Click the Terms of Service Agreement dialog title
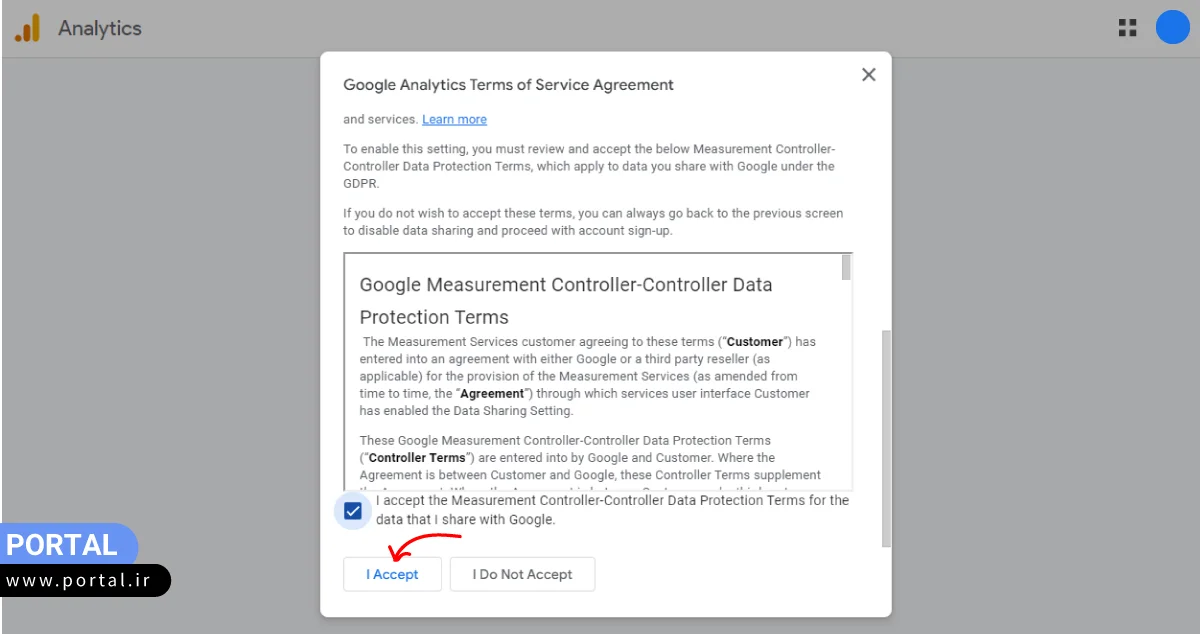The width and height of the screenshot is (1200, 634). [508, 85]
